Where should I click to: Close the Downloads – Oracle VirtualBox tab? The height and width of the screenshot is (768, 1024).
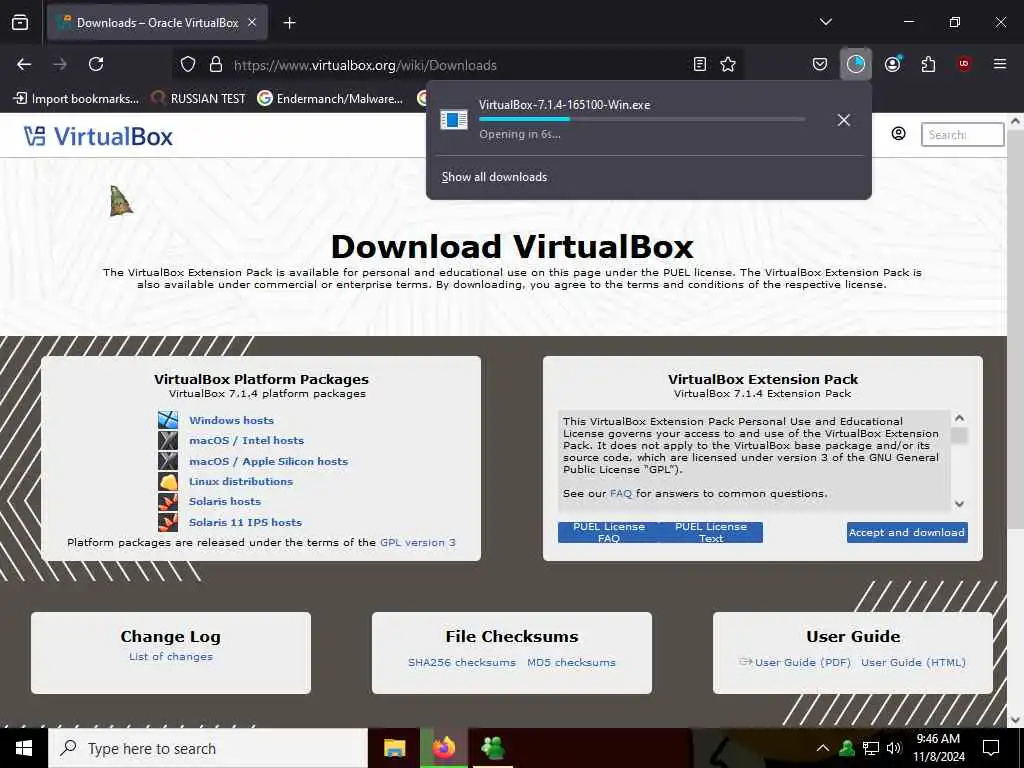click(252, 23)
